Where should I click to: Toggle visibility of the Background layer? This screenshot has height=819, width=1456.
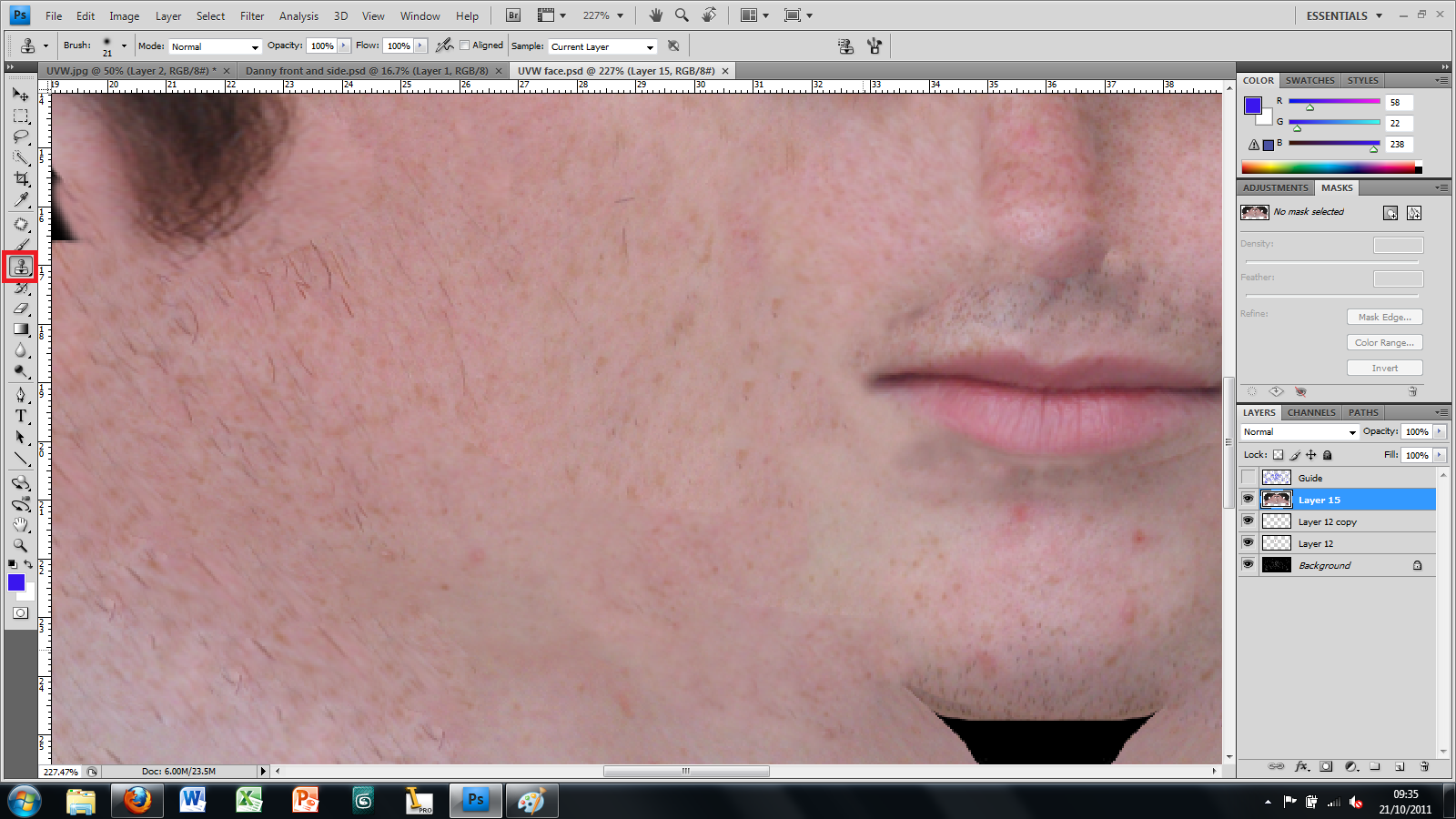coord(1249,564)
